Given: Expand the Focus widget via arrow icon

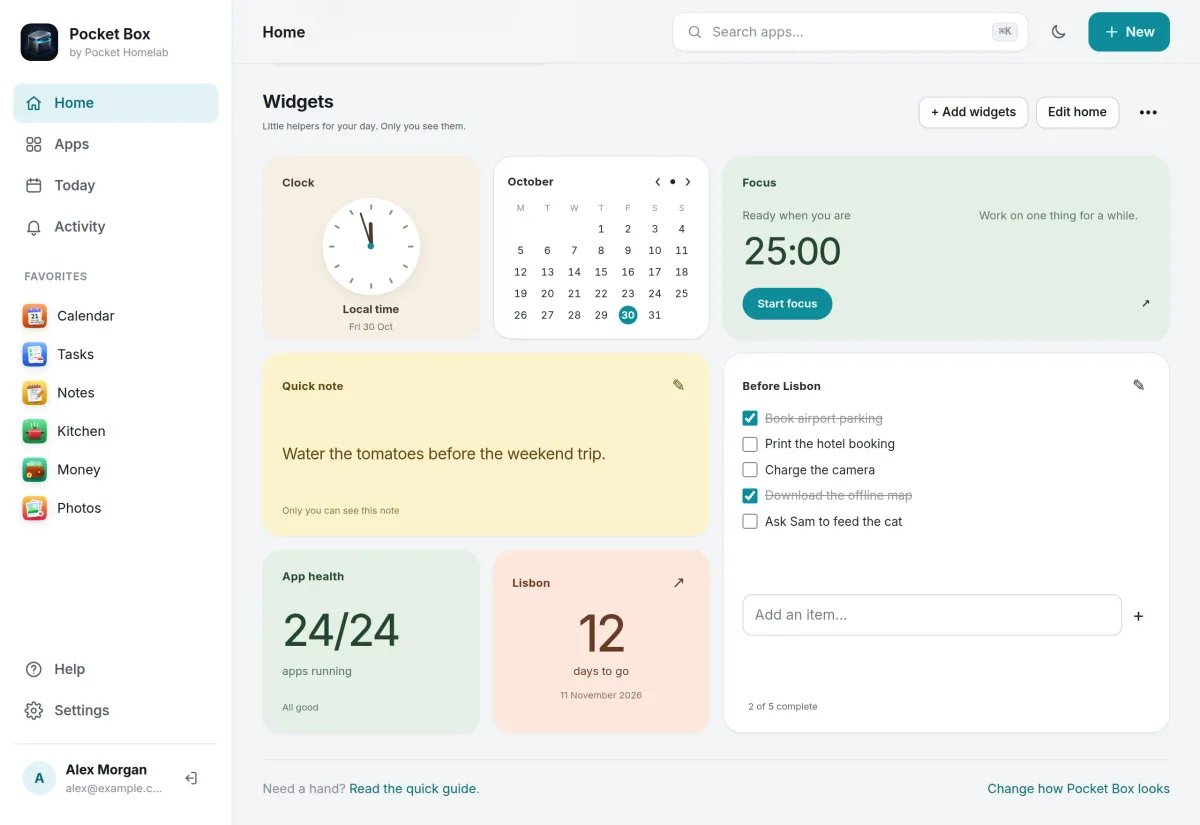Looking at the screenshot, I should coord(1146,303).
